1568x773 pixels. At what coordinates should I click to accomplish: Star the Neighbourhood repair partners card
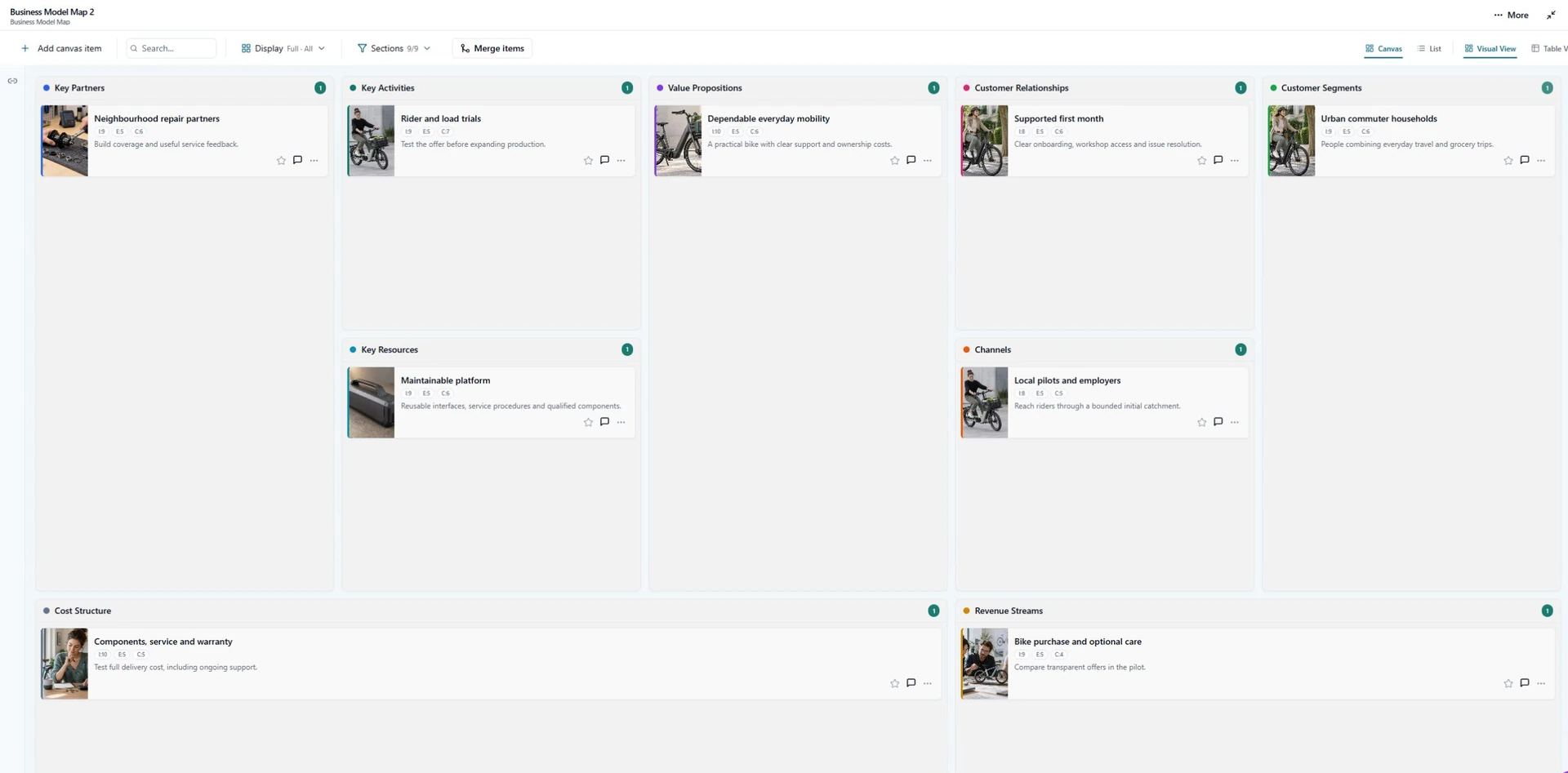[x=281, y=161]
